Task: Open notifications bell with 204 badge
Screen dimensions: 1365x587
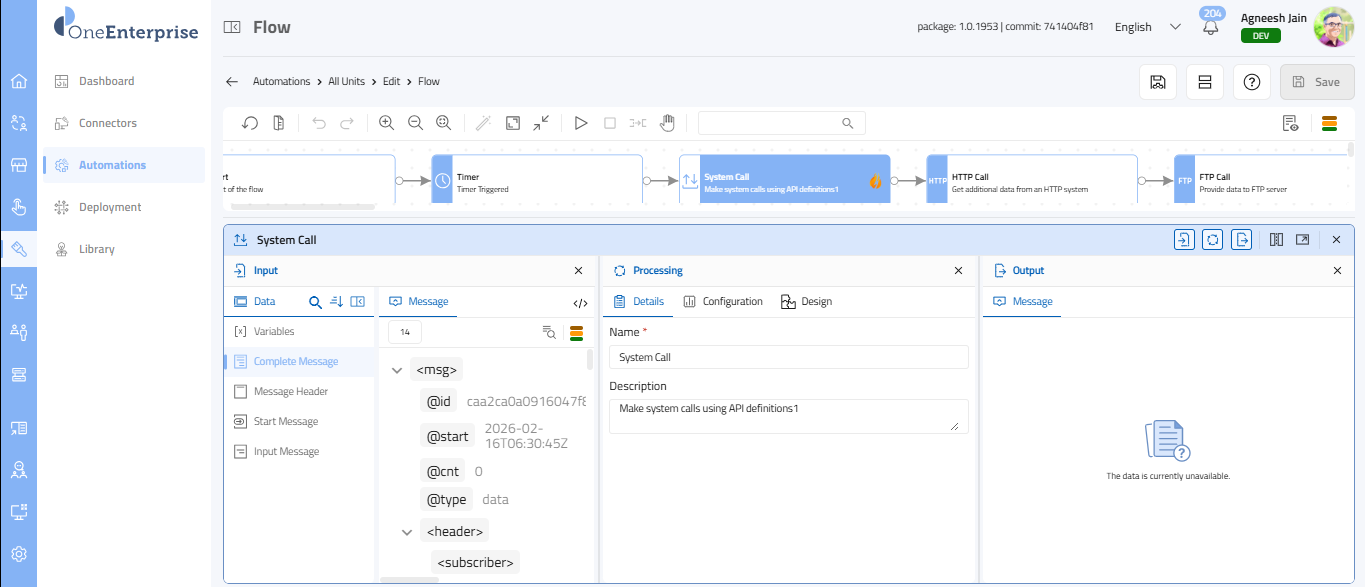Action: click(1211, 28)
